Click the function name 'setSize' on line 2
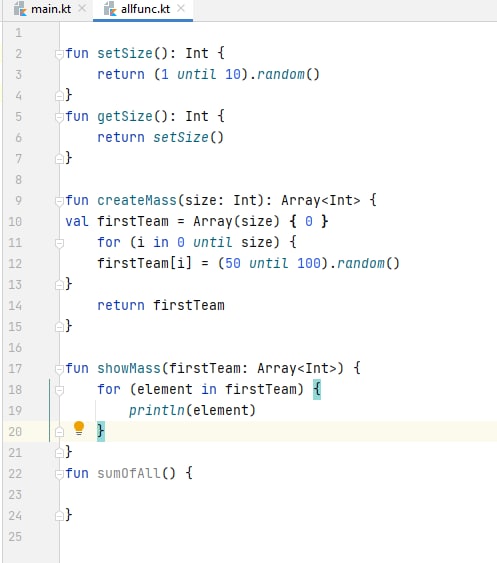 point(125,53)
